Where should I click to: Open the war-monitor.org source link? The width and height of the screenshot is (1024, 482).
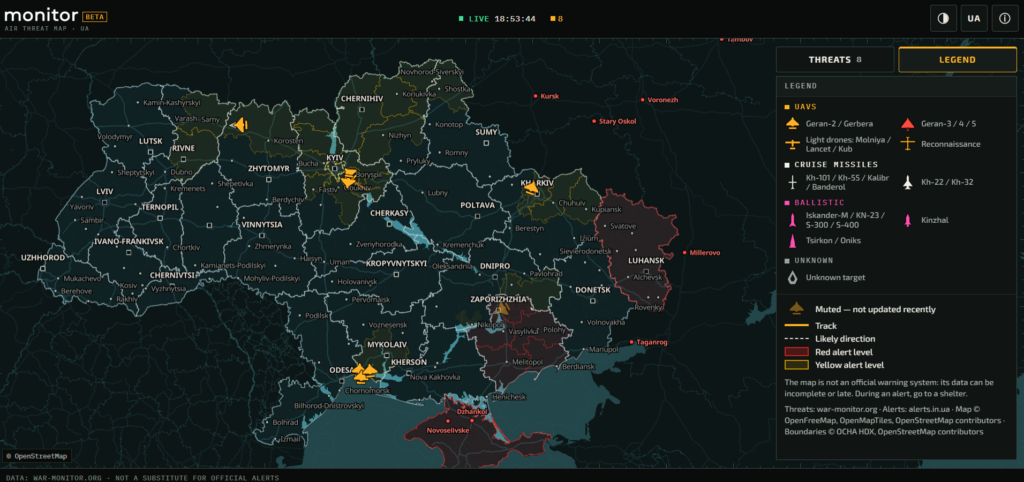[x=846, y=410]
